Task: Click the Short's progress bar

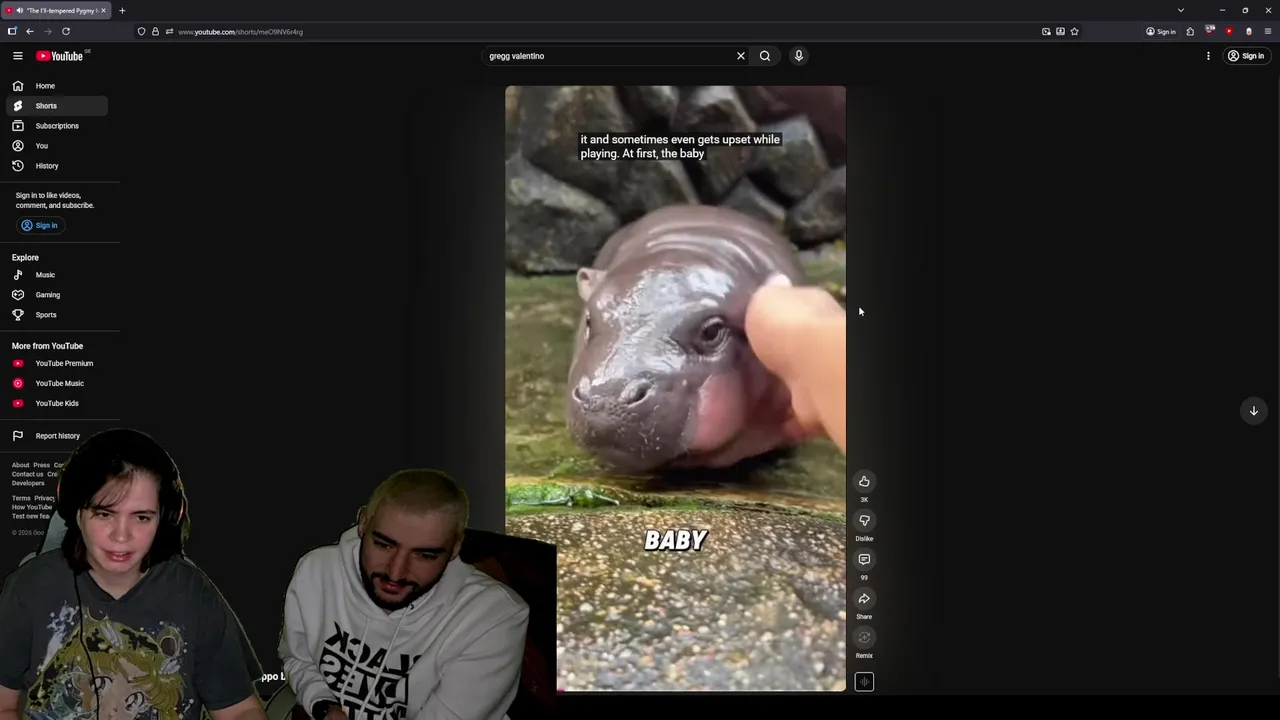Action: pyautogui.click(x=700, y=689)
